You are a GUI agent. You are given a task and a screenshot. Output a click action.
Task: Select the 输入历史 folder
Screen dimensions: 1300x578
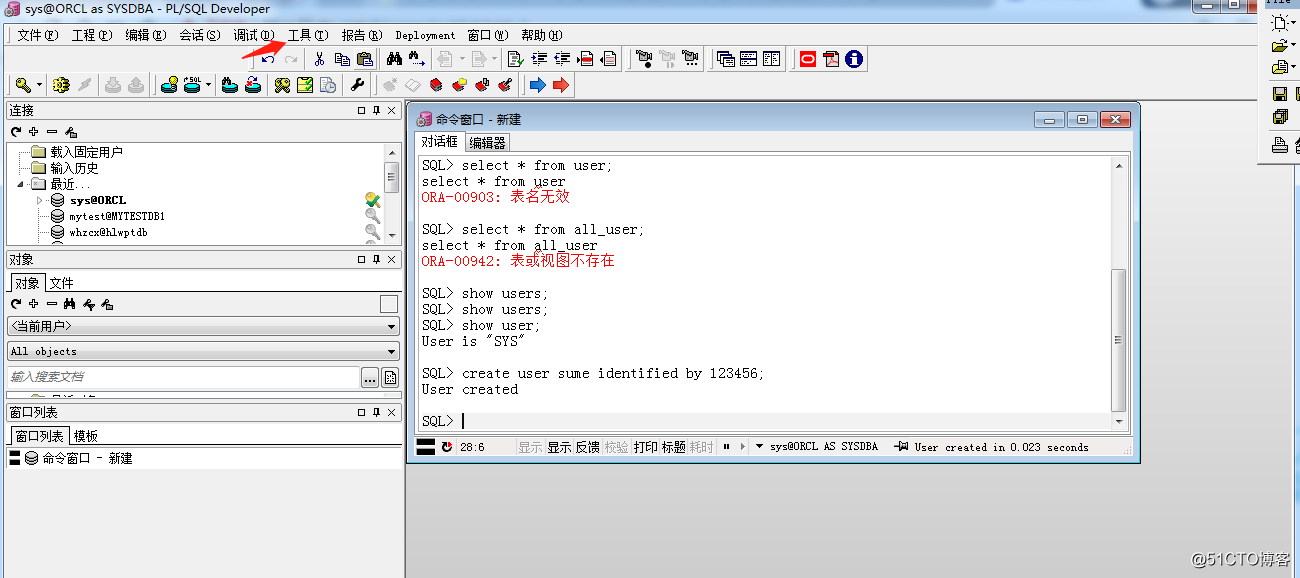coord(75,168)
